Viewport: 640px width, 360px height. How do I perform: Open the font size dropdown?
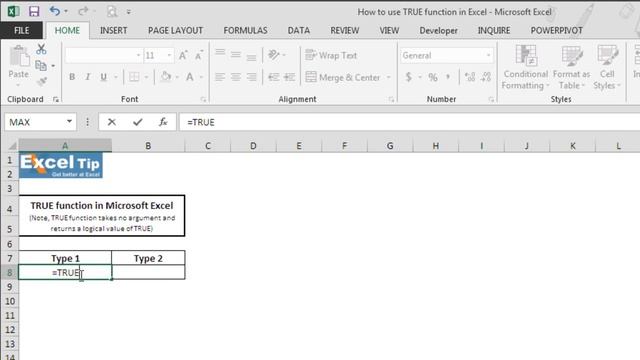tap(169, 55)
